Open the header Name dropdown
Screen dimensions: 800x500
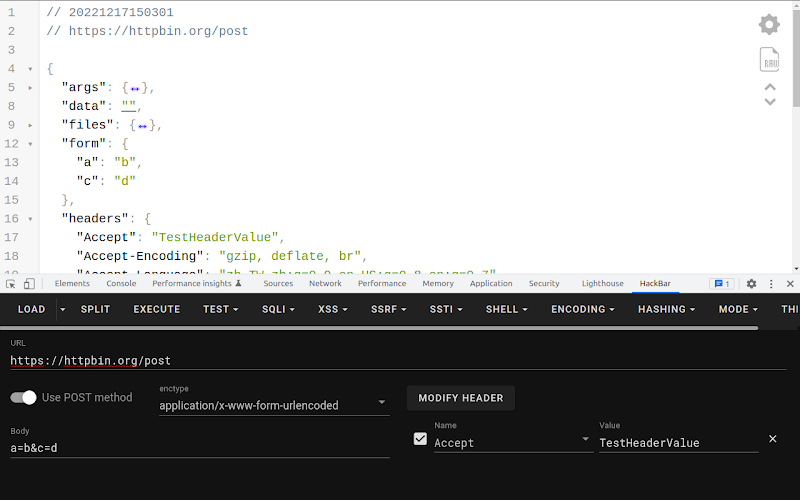point(585,440)
